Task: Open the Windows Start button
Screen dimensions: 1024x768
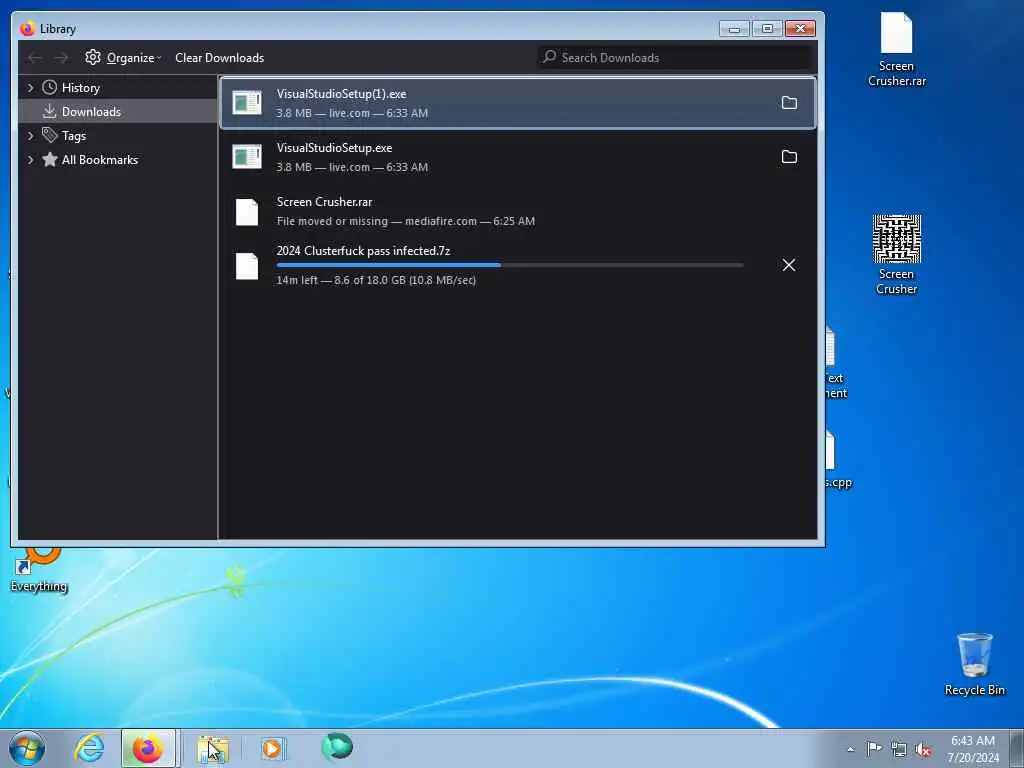Action: tap(27, 748)
